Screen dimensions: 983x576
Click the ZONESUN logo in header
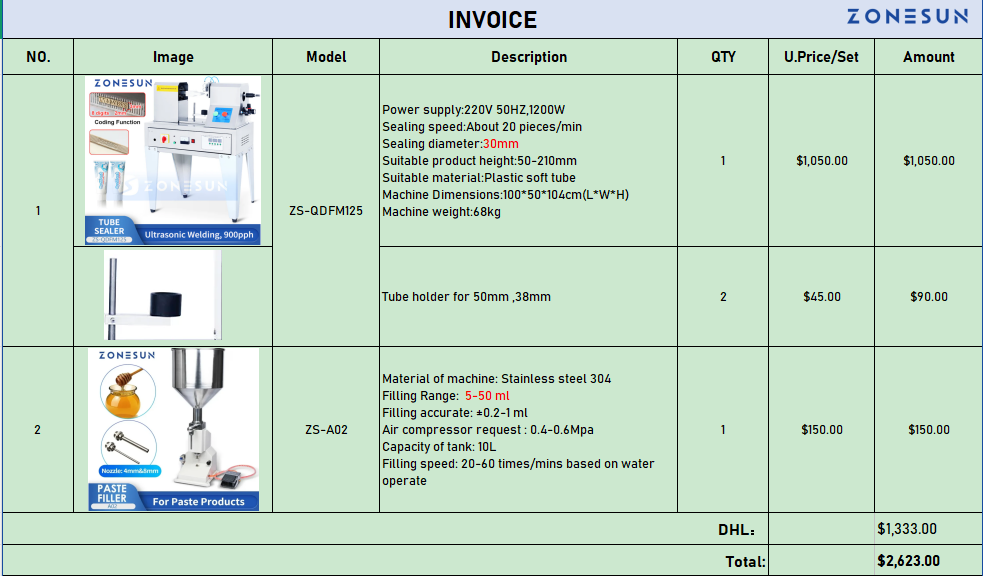pyautogui.click(x=907, y=16)
